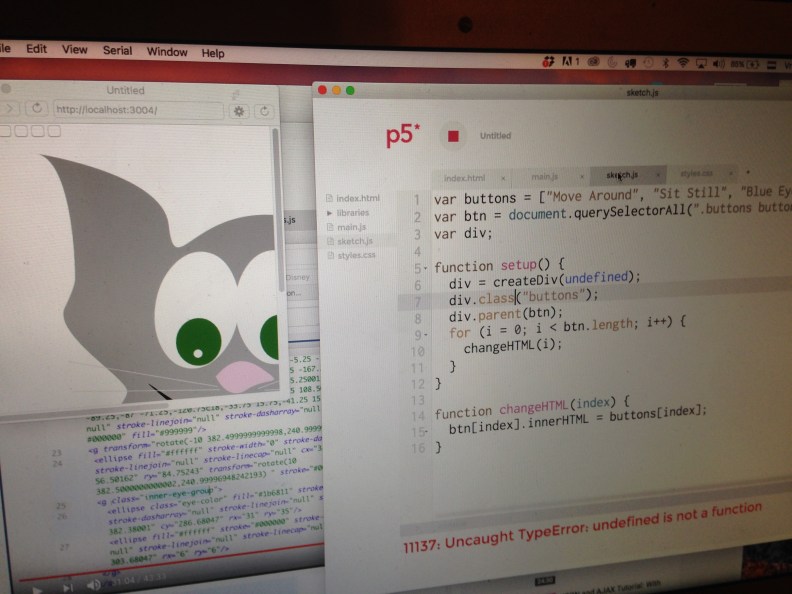The image size is (792, 594).
Task: Open the browser settings gear icon
Action: (x=239, y=110)
